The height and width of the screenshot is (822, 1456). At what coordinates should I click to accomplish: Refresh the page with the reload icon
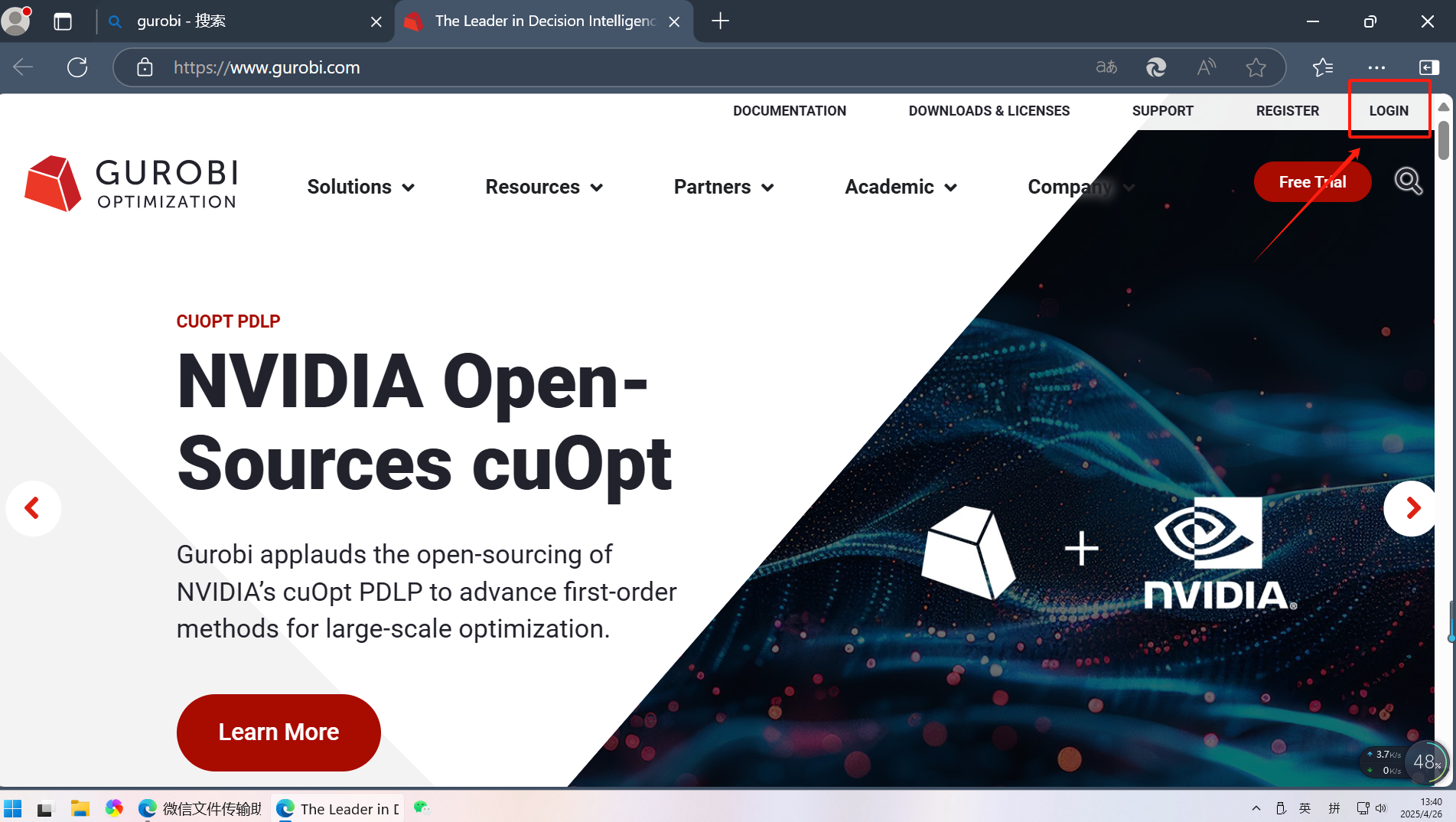pos(77,67)
